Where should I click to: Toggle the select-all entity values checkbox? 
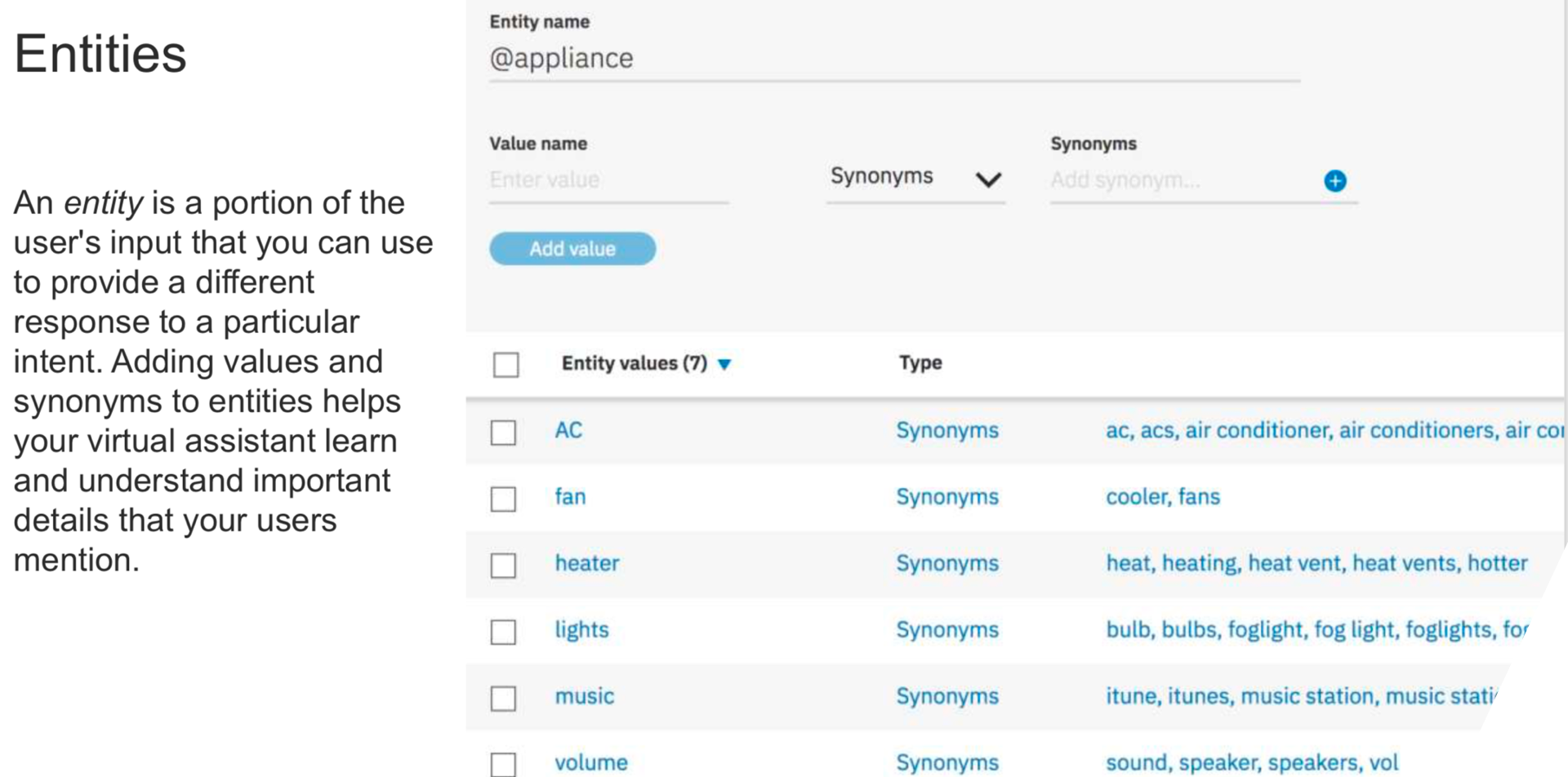coord(506,364)
